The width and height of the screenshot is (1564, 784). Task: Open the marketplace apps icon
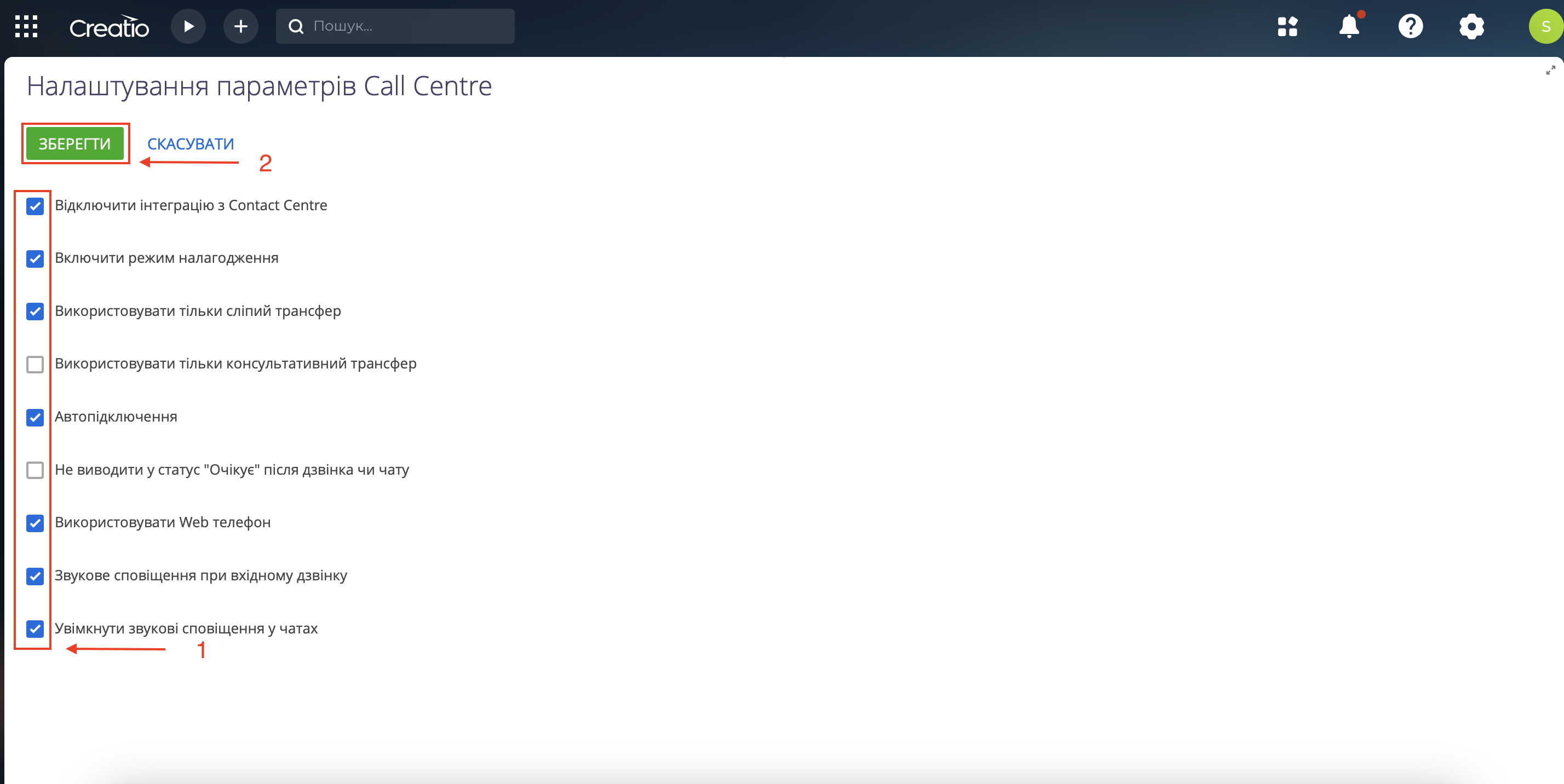pos(1287,27)
